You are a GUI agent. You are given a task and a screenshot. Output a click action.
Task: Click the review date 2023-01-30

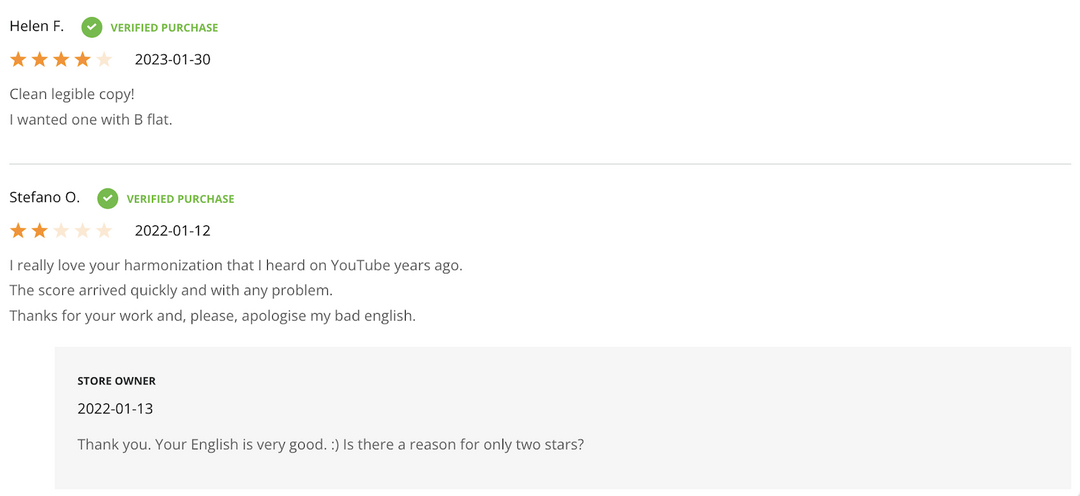click(172, 60)
